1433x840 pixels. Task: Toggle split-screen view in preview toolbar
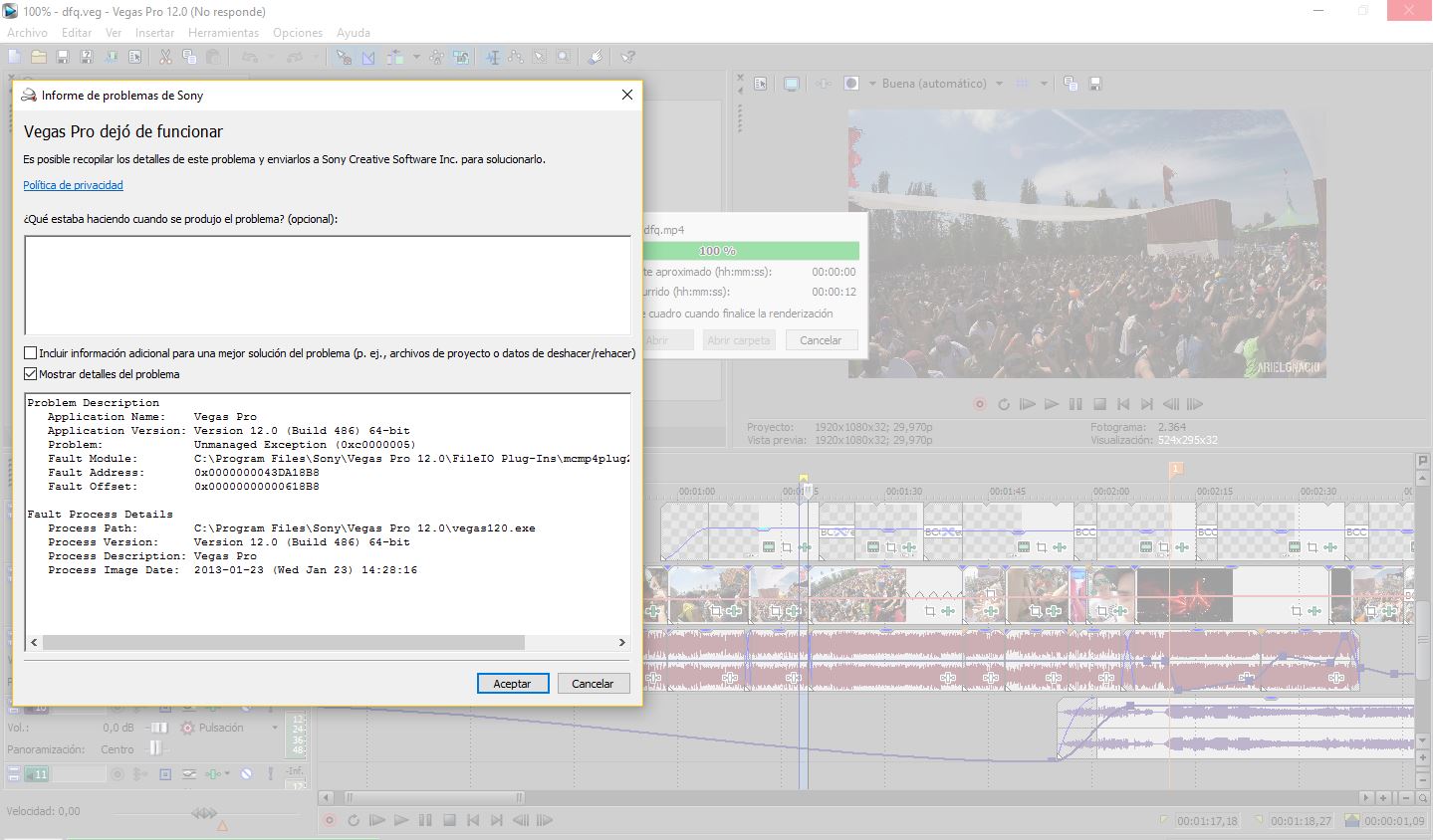[x=851, y=84]
